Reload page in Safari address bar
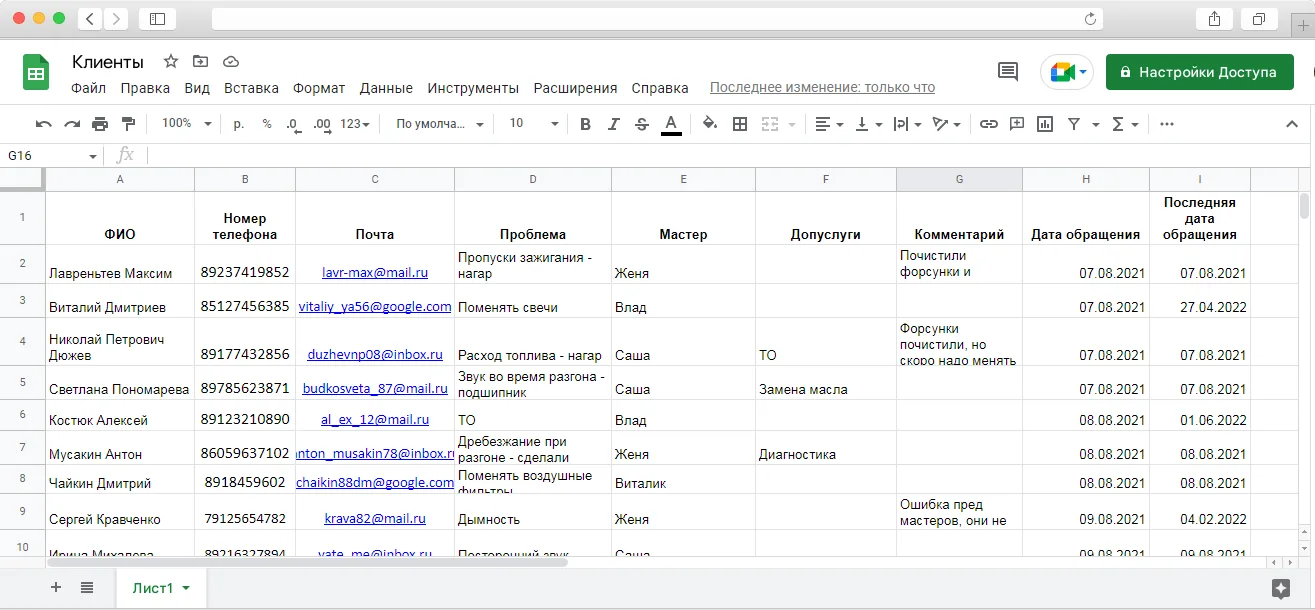 point(1090,19)
